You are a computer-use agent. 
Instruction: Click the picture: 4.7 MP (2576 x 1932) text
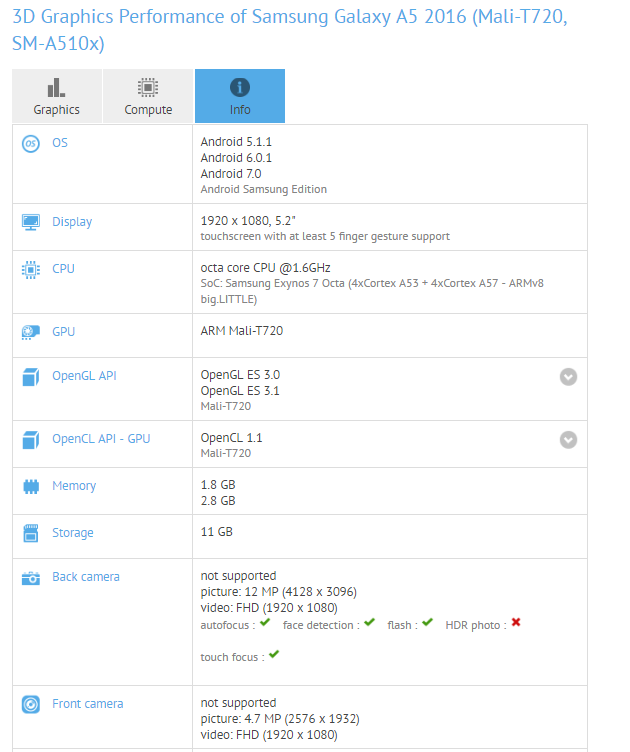(x=280, y=719)
